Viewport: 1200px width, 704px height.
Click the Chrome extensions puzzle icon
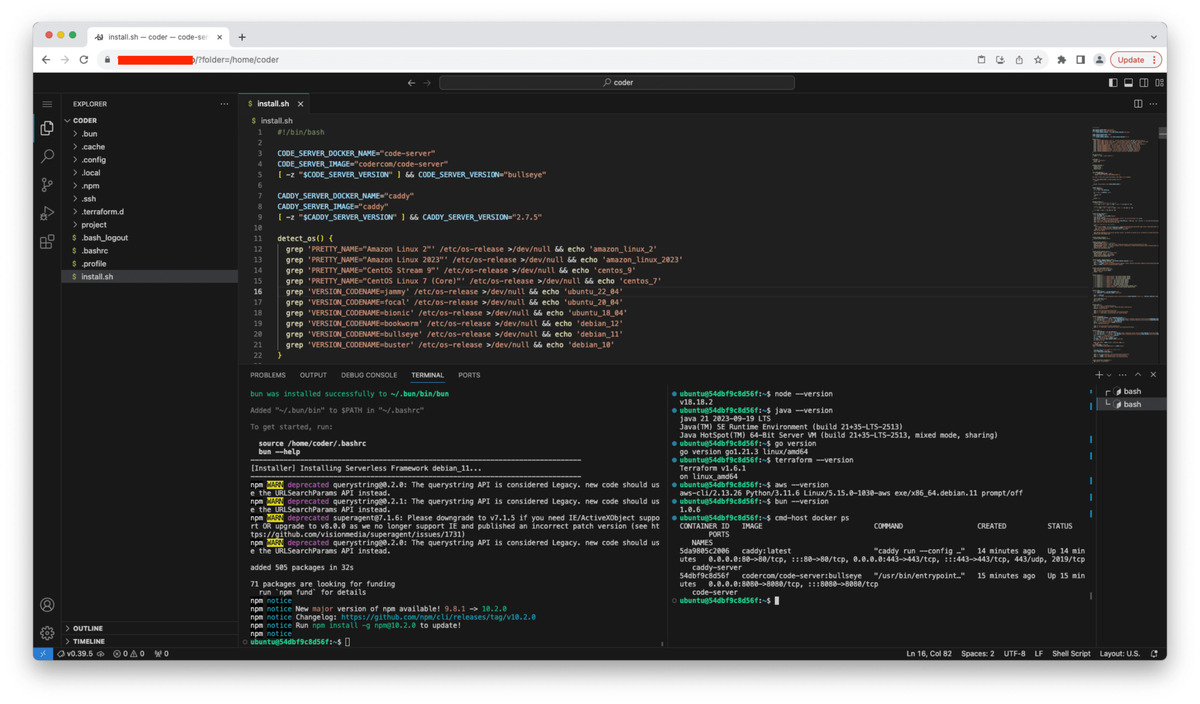[x=1061, y=60]
